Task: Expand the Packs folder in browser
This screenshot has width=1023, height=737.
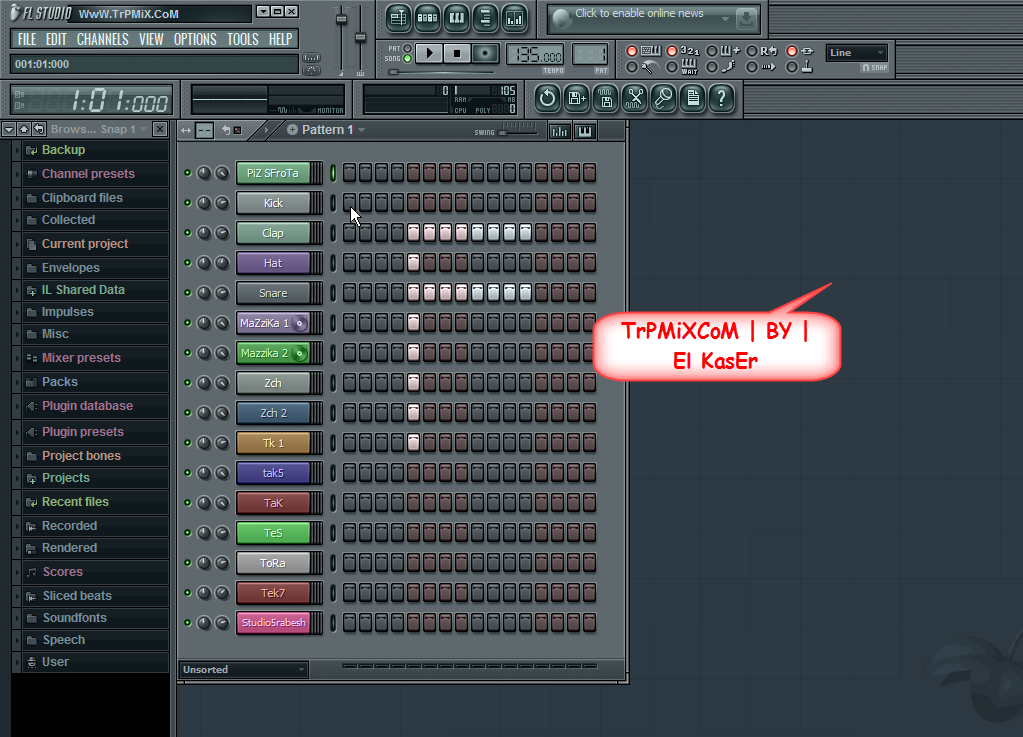Action: (17, 382)
